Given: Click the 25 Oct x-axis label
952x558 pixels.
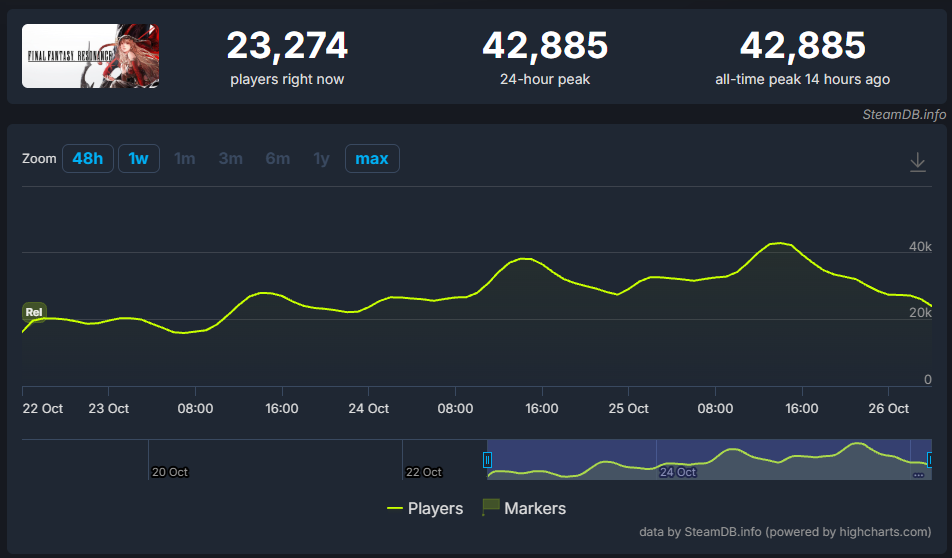Looking at the screenshot, I should (628, 409).
